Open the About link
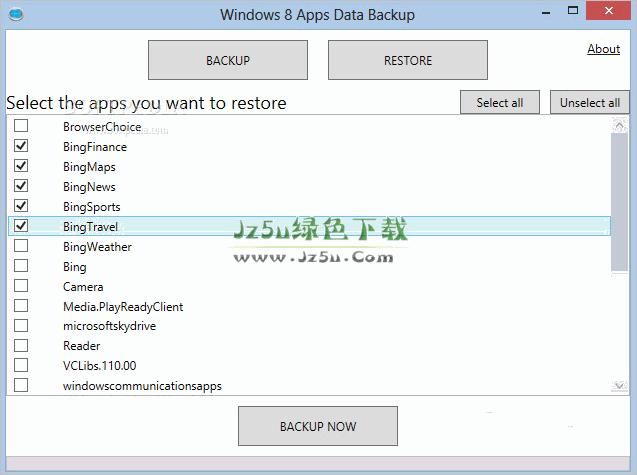The height and width of the screenshot is (475, 637). (603, 49)
